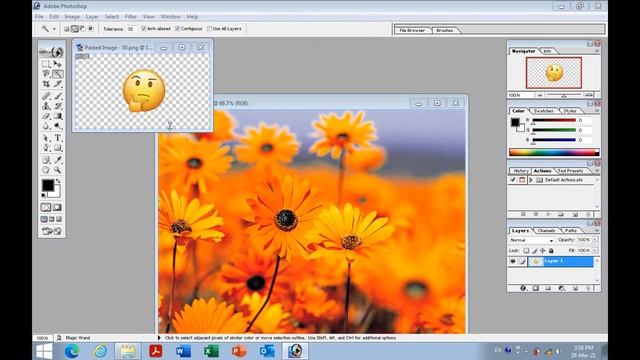640x360 pixels.
Task: Click the Navigator thumbnail preview
Action: (554, 73)
